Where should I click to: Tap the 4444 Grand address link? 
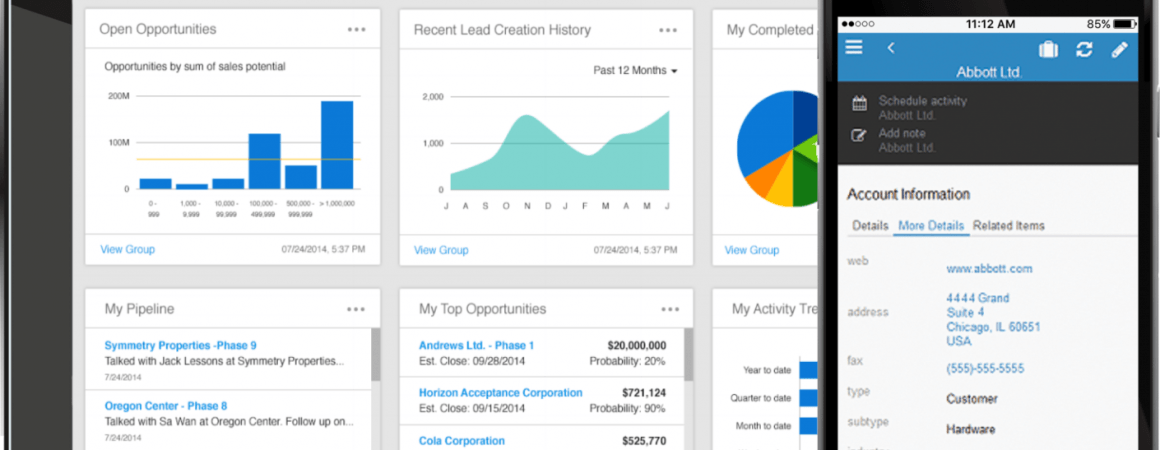point(993,320)
